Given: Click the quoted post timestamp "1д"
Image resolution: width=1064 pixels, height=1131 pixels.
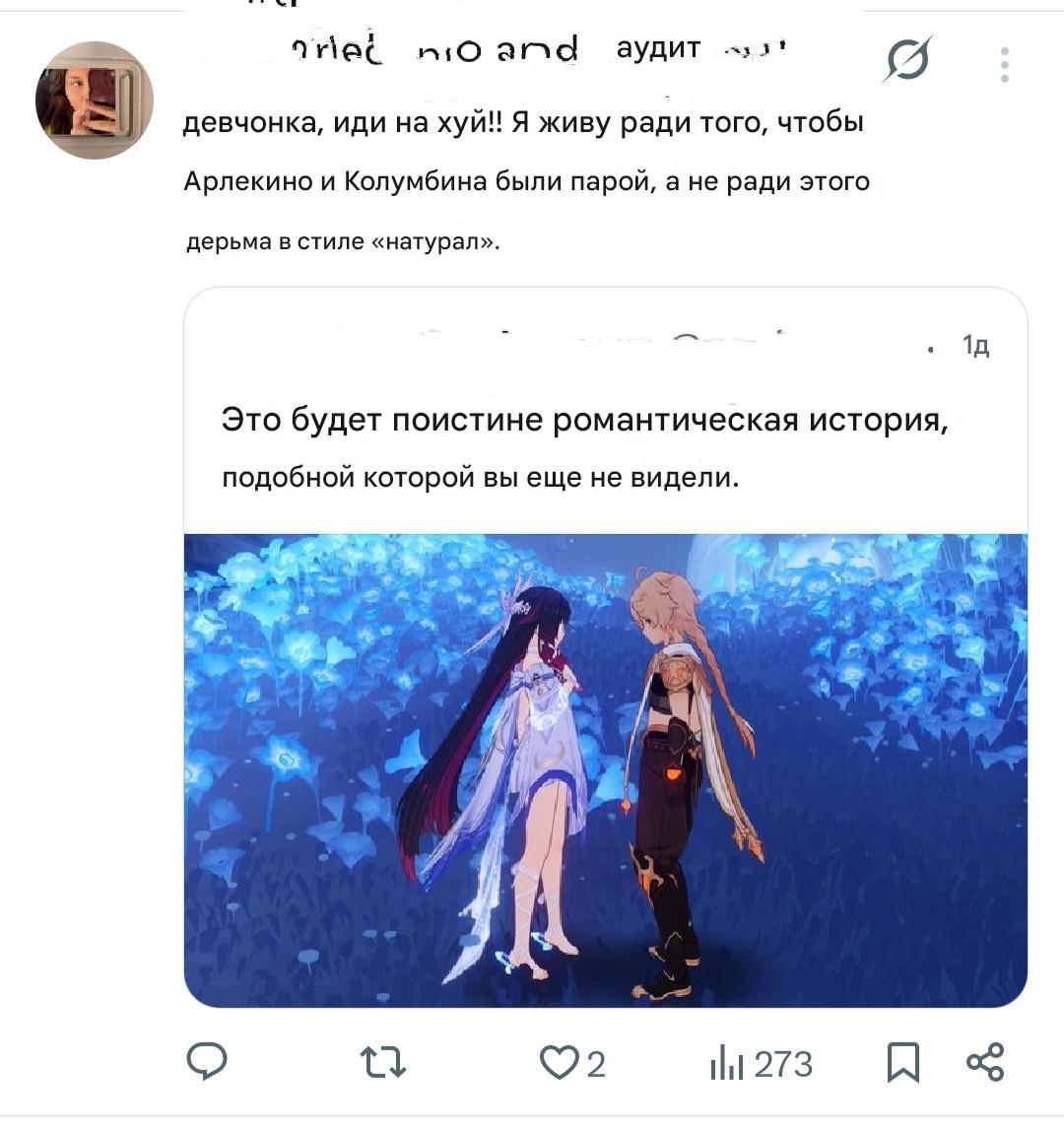Looking at the screenshot, I should click(975, 346).
